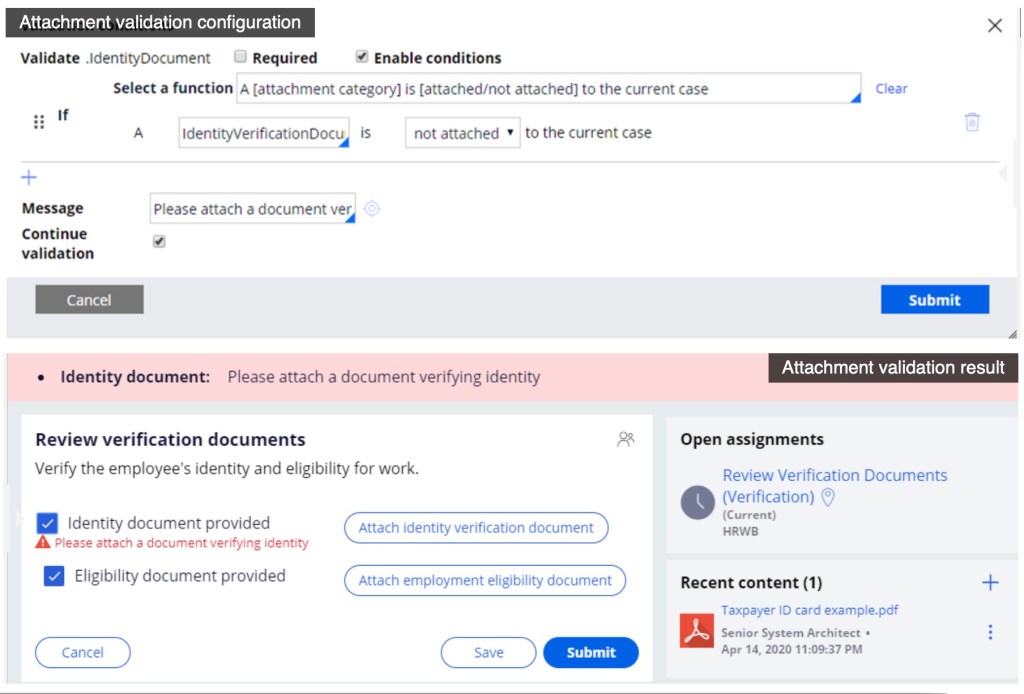Viewport: 1024px width, 694px height.
Task: Close the attachment validation dialog
Action: [x=994, y=25]
